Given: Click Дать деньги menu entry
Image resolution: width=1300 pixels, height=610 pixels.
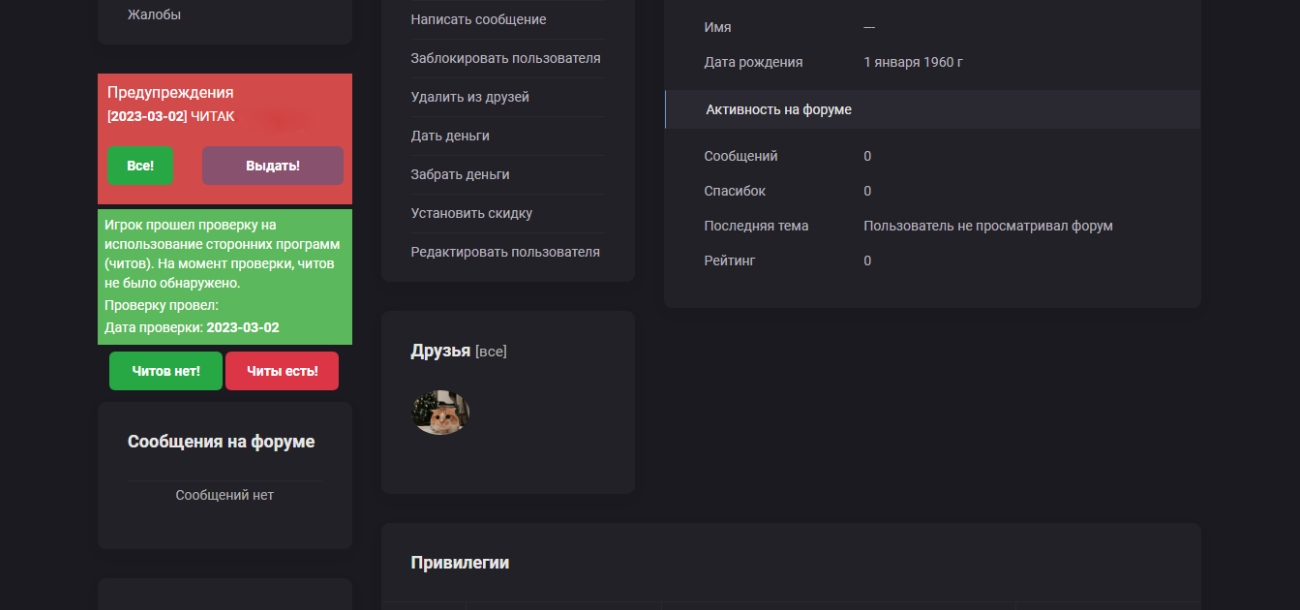Looking at the screenshot, I should (x=450, y=136).
